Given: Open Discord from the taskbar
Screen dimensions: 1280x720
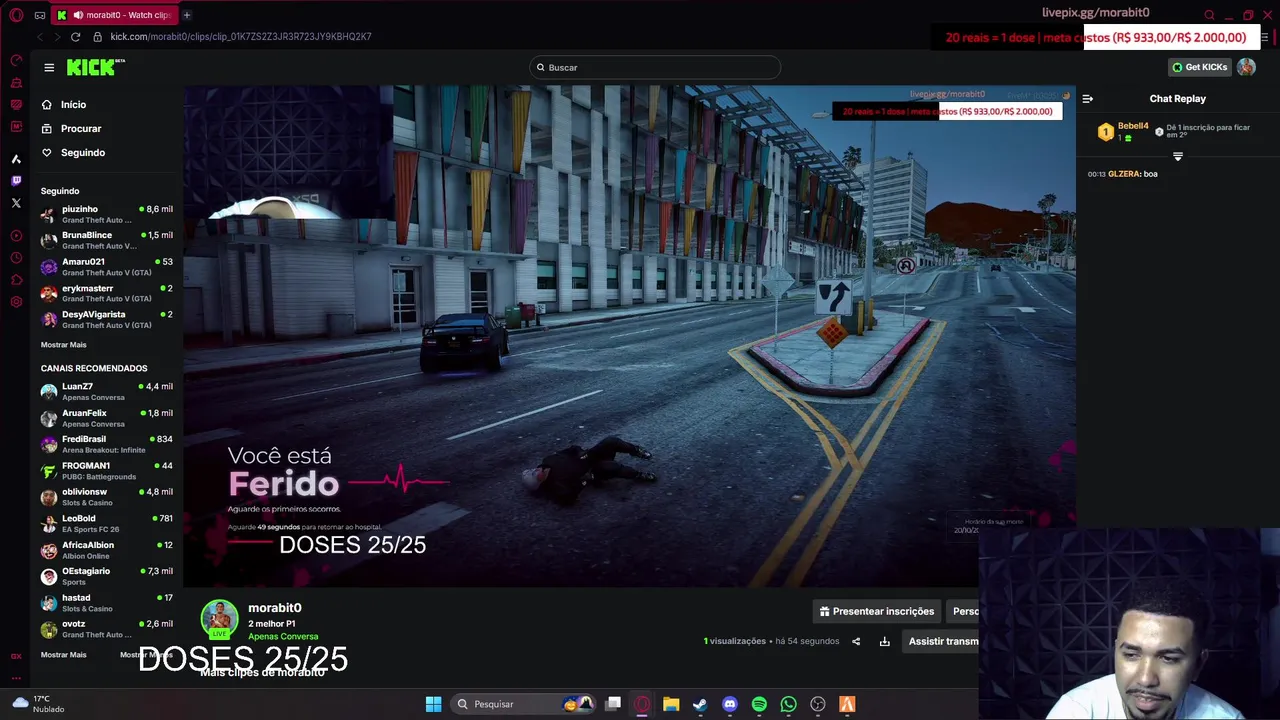Looking at the screenshot, I should pyautogui.click(x=730, y=704).
